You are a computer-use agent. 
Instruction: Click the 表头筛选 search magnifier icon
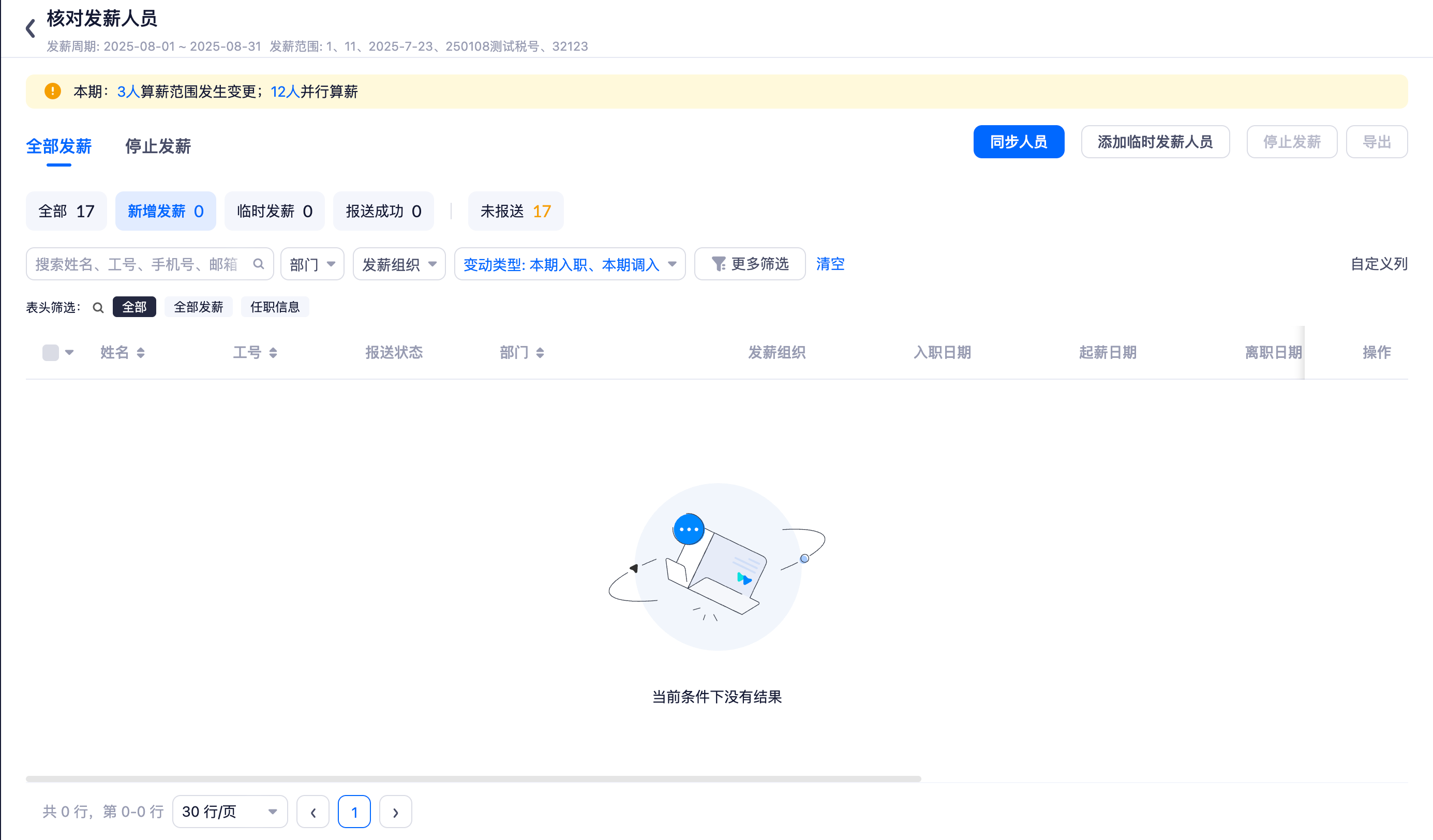tap(98, 308)
